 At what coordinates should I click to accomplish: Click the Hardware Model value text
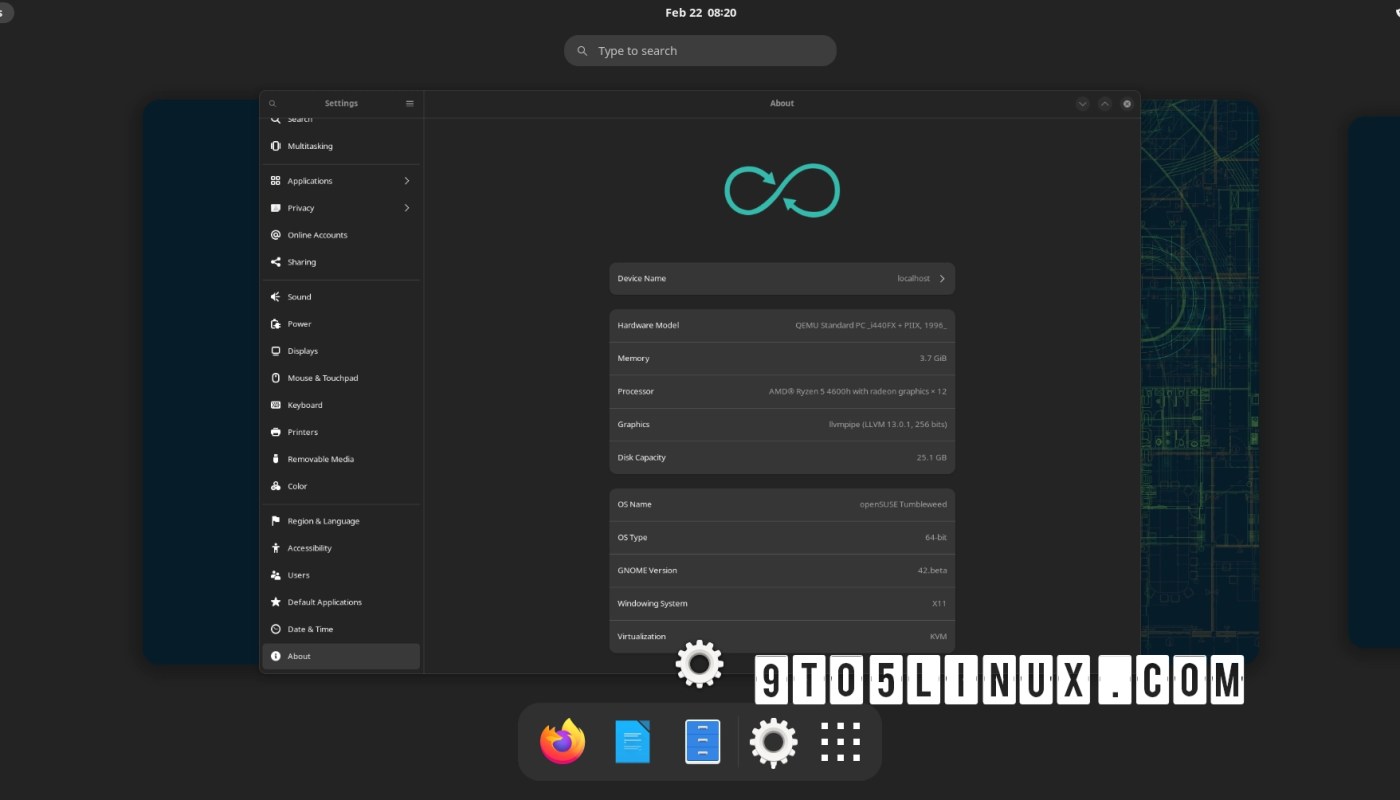click(x=871, y=326)
